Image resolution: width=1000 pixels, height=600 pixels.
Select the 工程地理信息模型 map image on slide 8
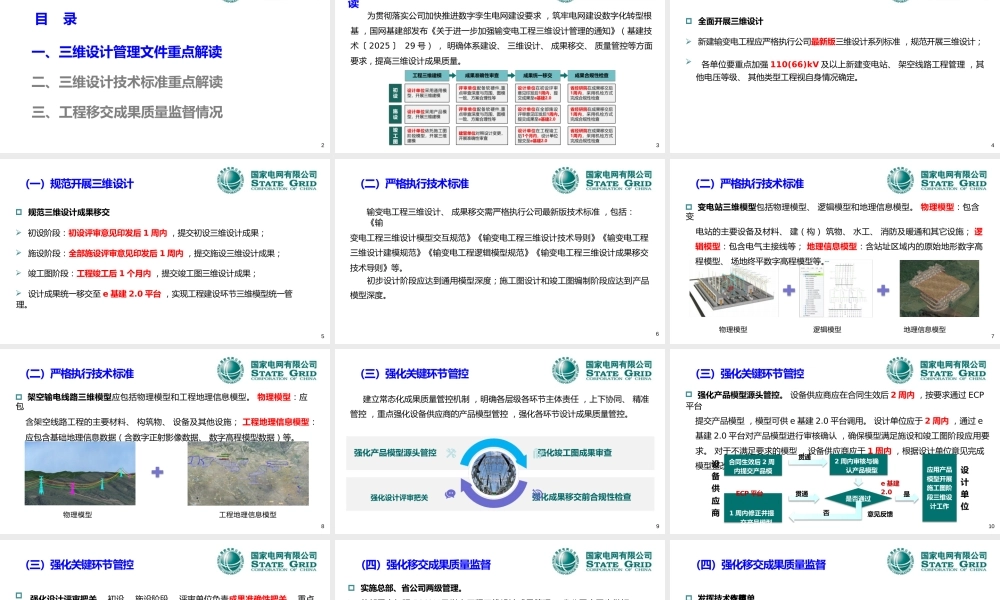[x=248, y=473]
